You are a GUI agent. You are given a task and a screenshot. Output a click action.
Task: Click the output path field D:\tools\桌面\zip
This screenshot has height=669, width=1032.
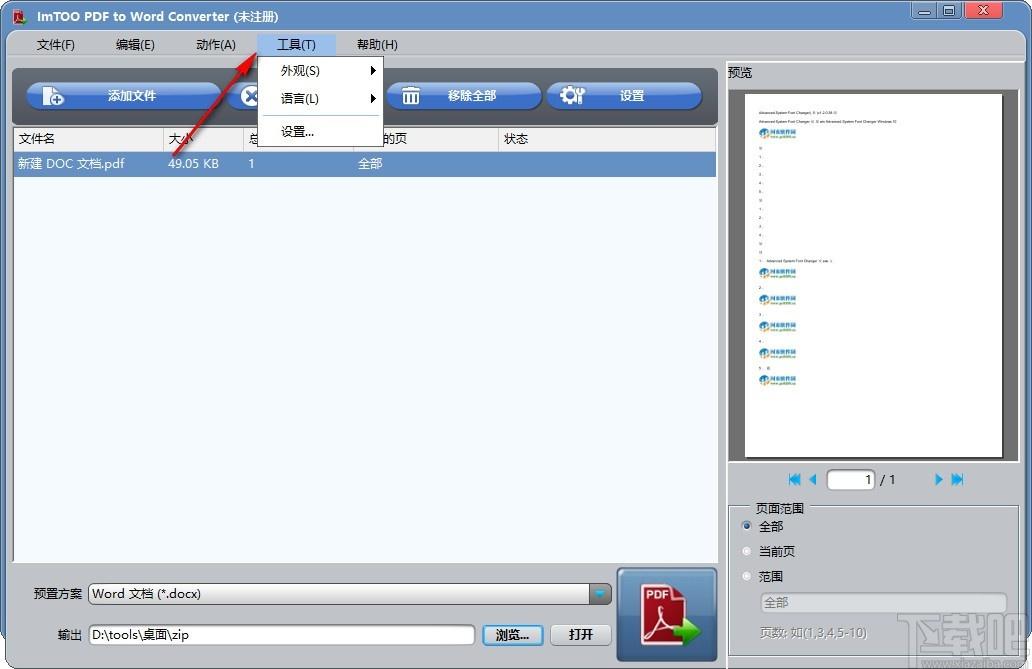pos(282,635)
